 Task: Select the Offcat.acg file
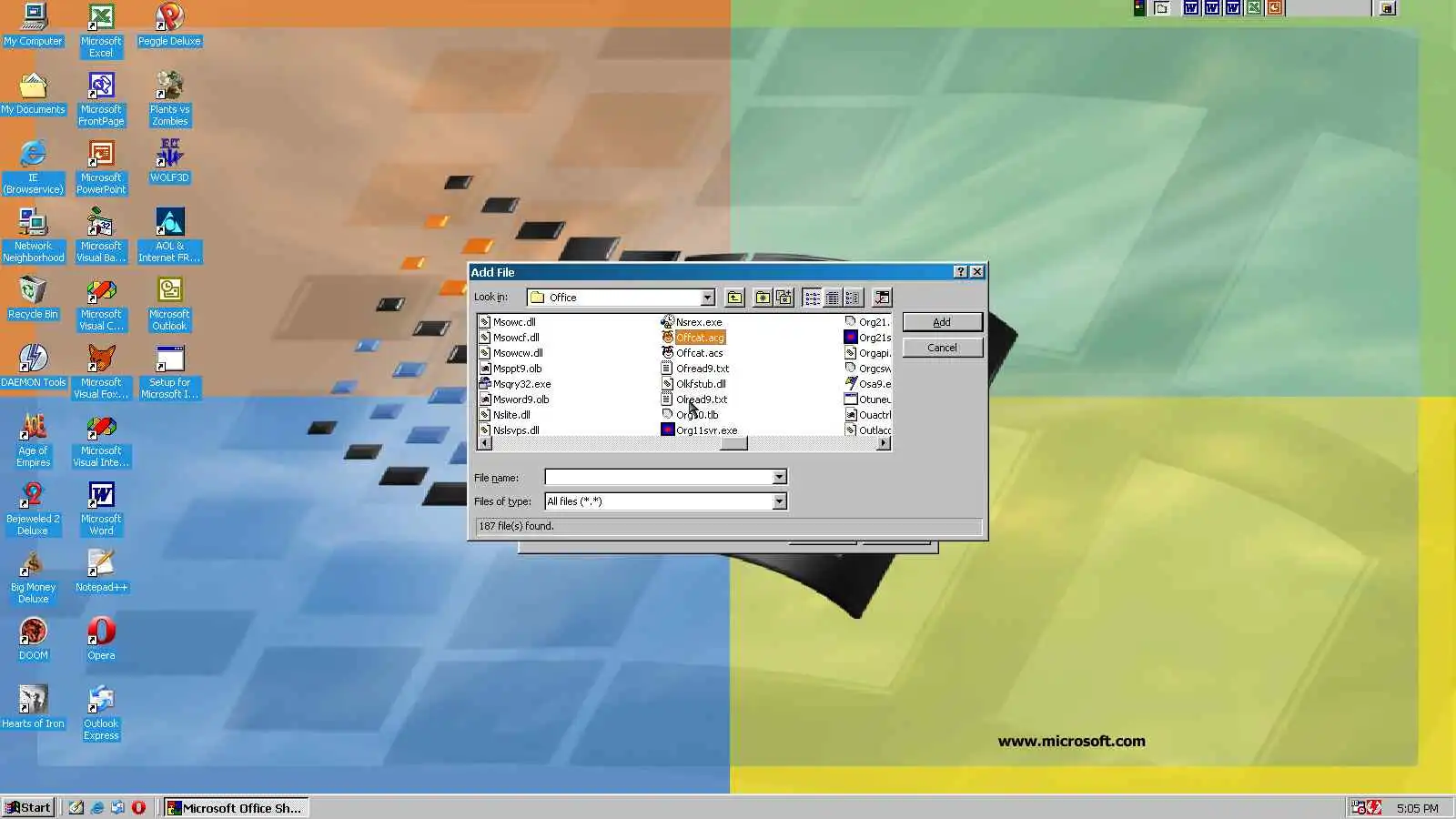point(693,338)
